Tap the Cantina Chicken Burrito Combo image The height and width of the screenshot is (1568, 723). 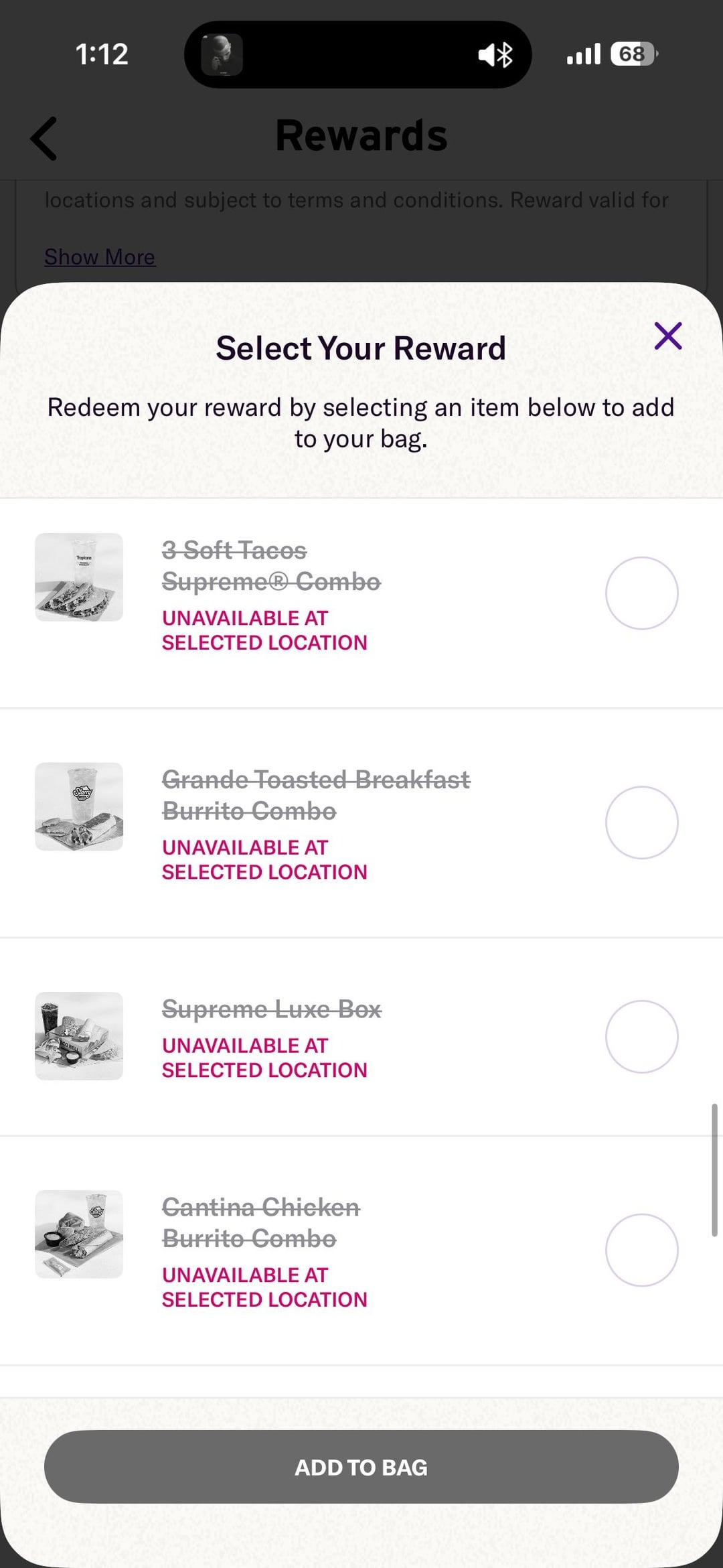click(79, 1234)
